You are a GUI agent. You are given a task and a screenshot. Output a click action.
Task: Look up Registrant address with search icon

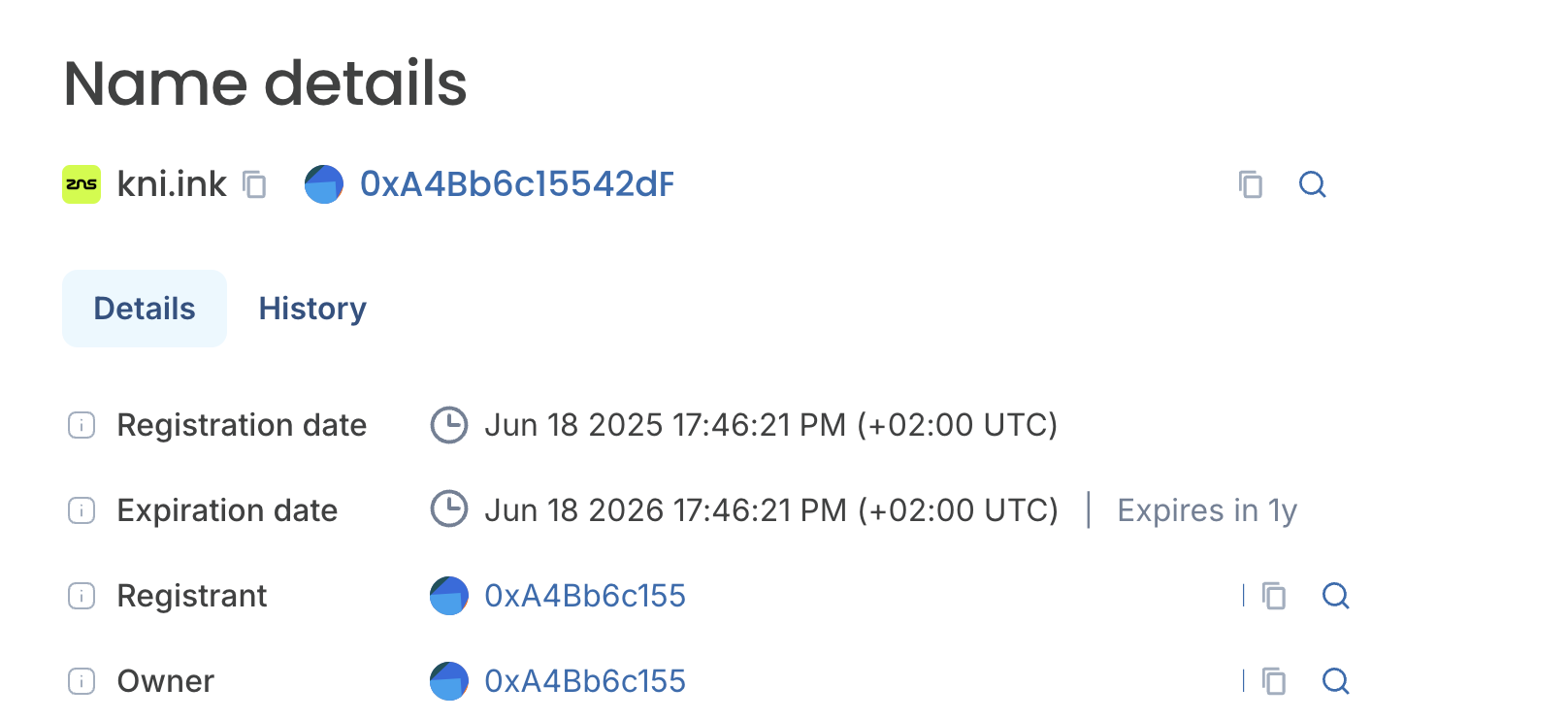click(x=1336, y=596)
